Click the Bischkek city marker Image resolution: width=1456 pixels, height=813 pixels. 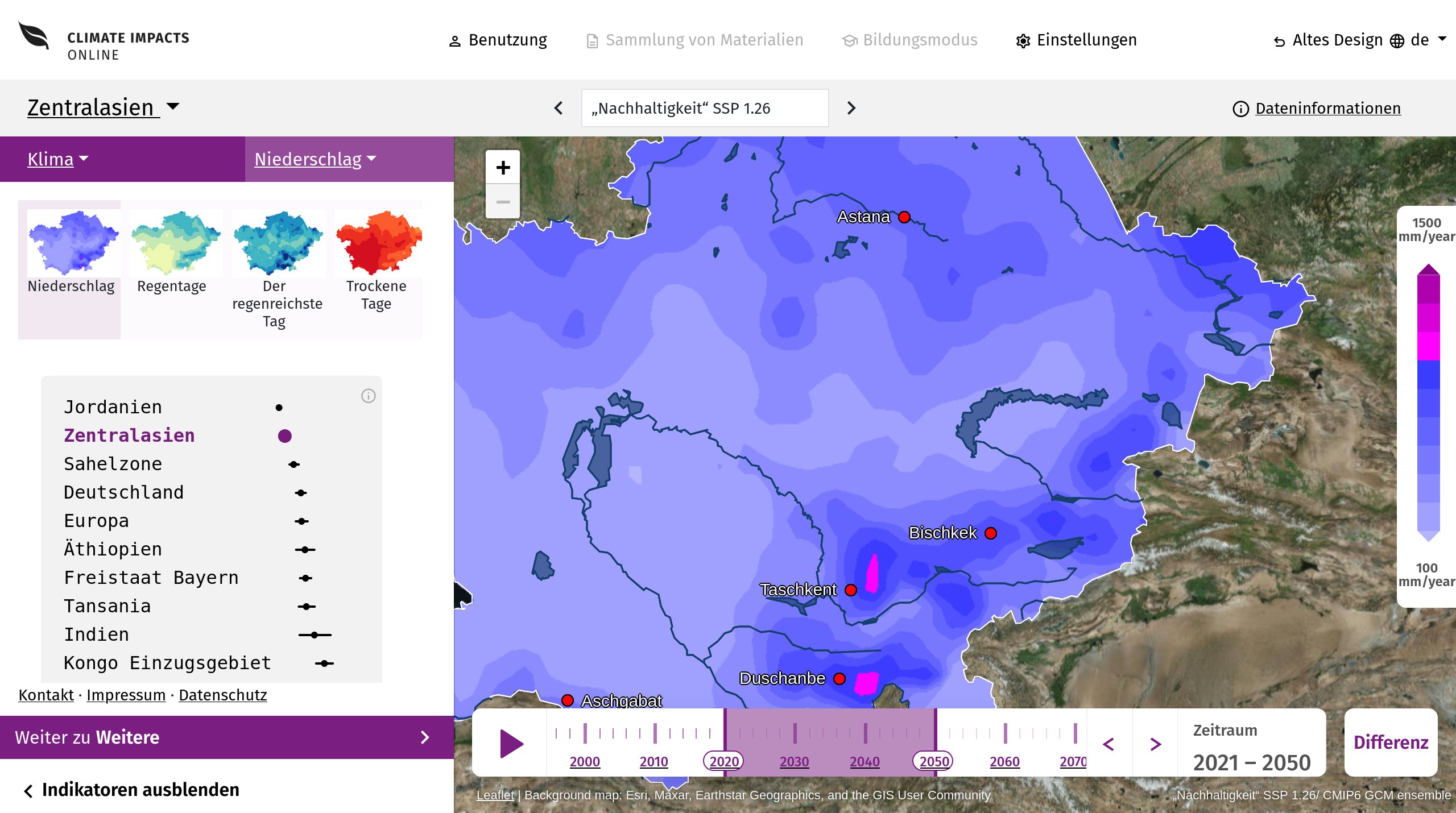click(x=991, y=533)
